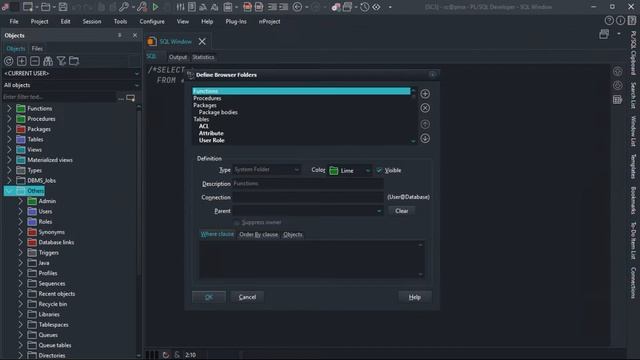Click the help question mark icon at top right
The height and width of the screenshot is (360, 640).
[x=609, y=21]
